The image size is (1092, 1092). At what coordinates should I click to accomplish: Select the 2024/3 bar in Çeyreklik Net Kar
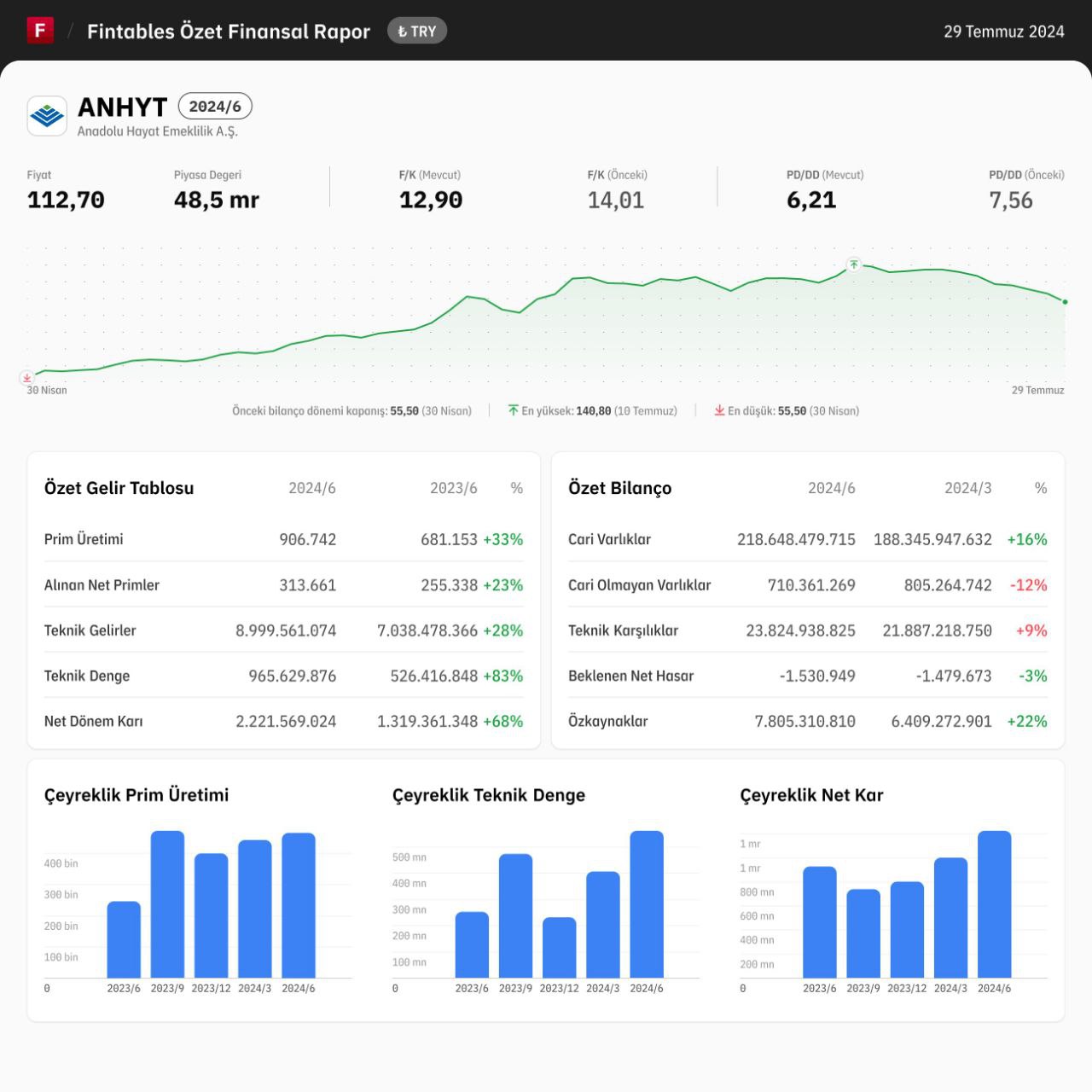point(951,918)
